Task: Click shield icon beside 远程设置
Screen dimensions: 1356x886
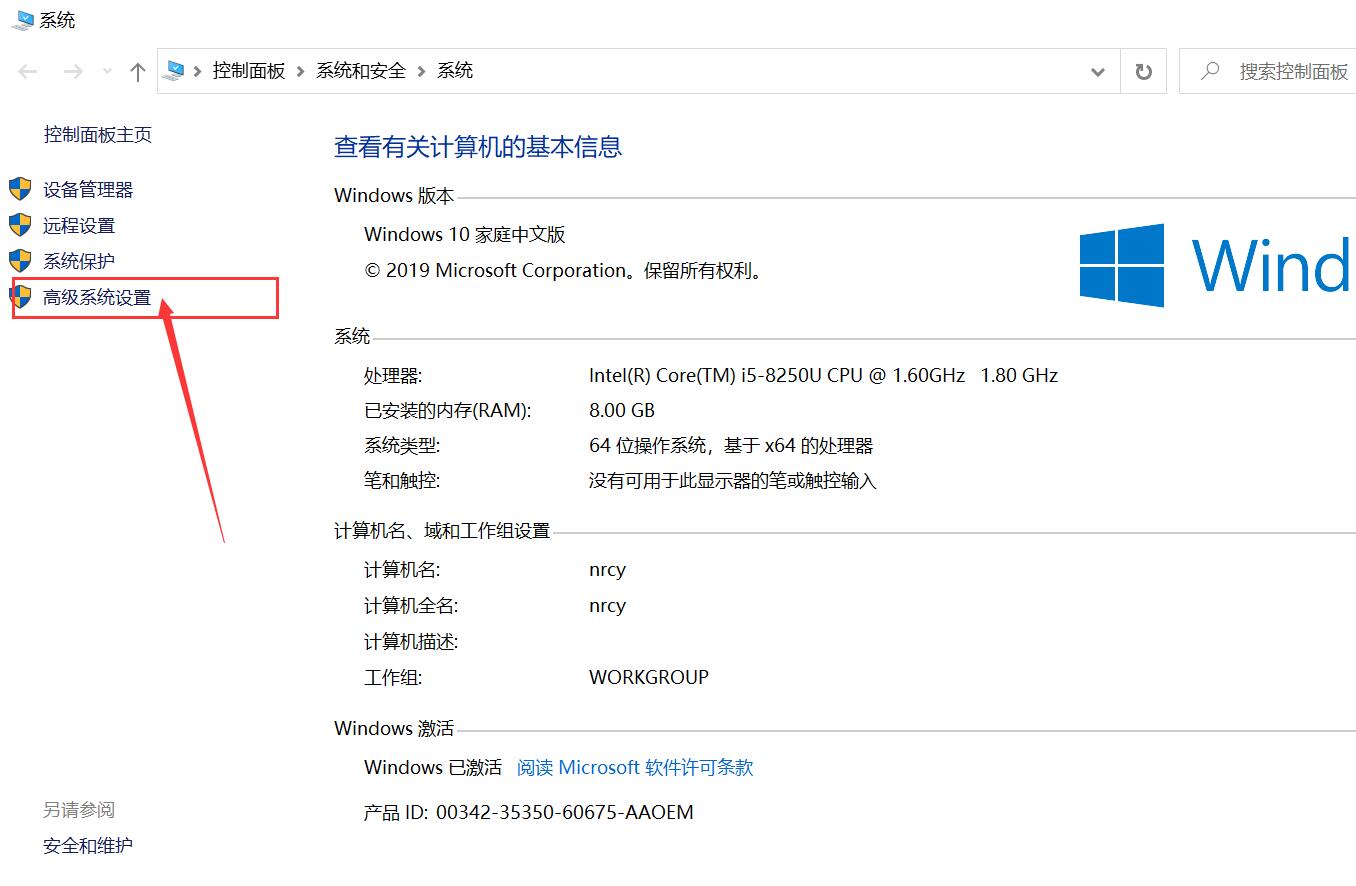Action: pos(20,225)
